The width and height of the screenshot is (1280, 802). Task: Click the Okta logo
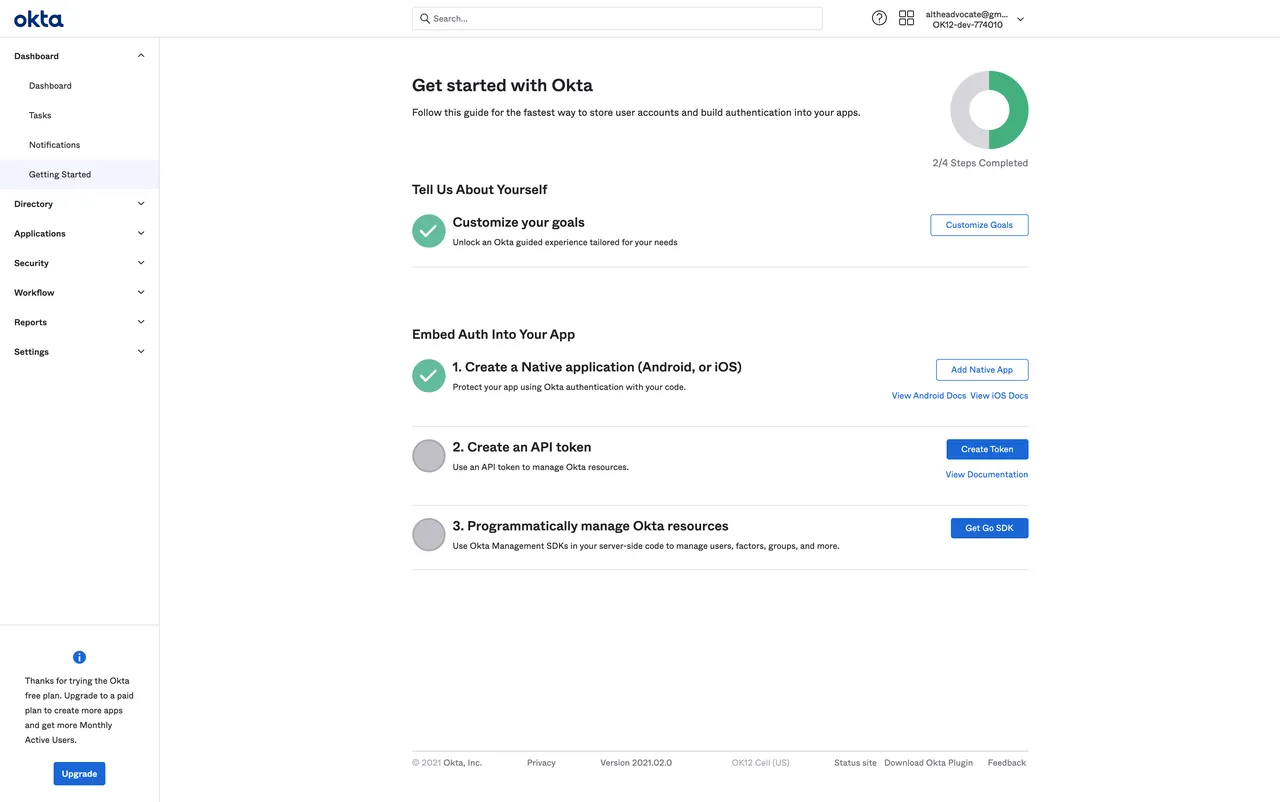pos(38,18)
